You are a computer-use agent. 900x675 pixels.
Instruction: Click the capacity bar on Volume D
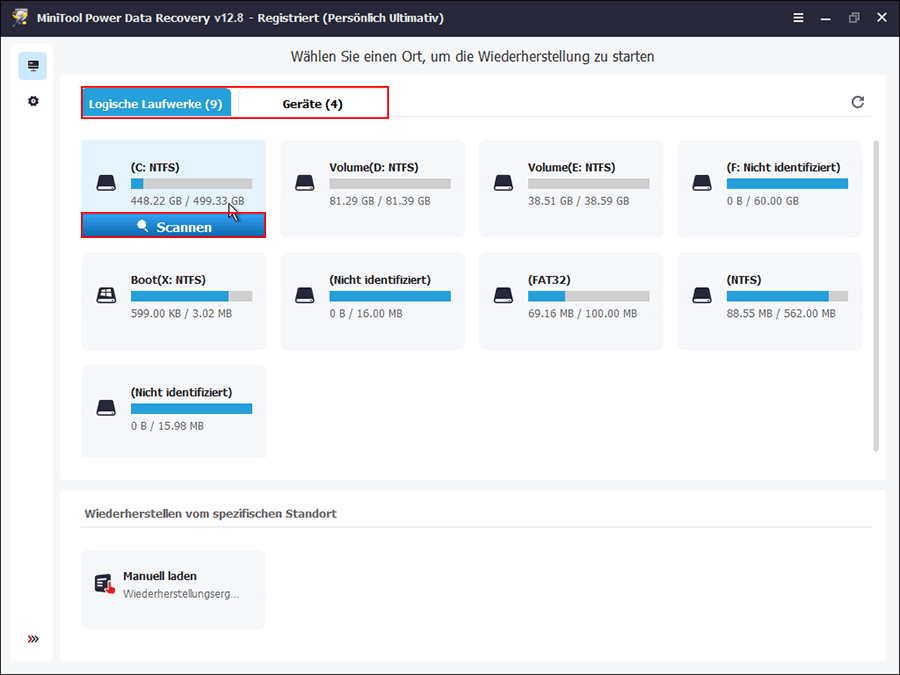click(x=390, y=182)
